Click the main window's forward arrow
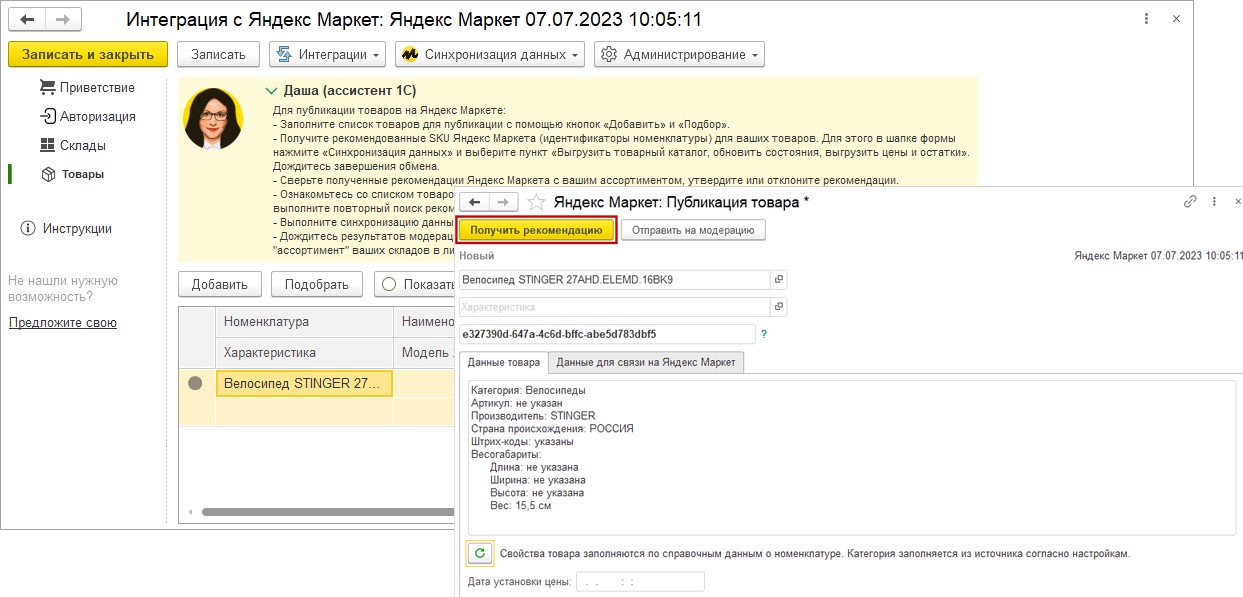The height and width of the screenshot is (597, 1243). [64, 19]
